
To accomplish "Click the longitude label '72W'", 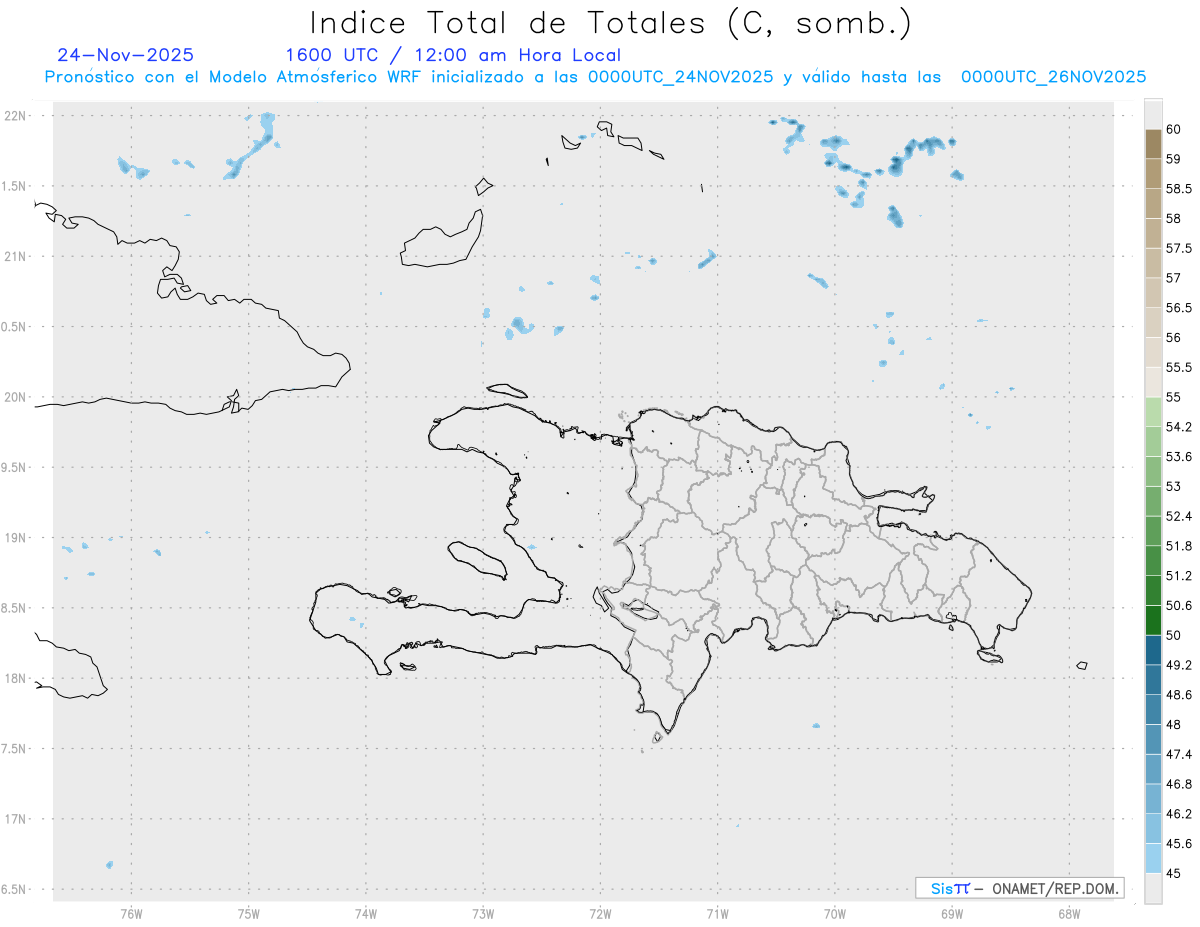I will (x=600, y=912).
